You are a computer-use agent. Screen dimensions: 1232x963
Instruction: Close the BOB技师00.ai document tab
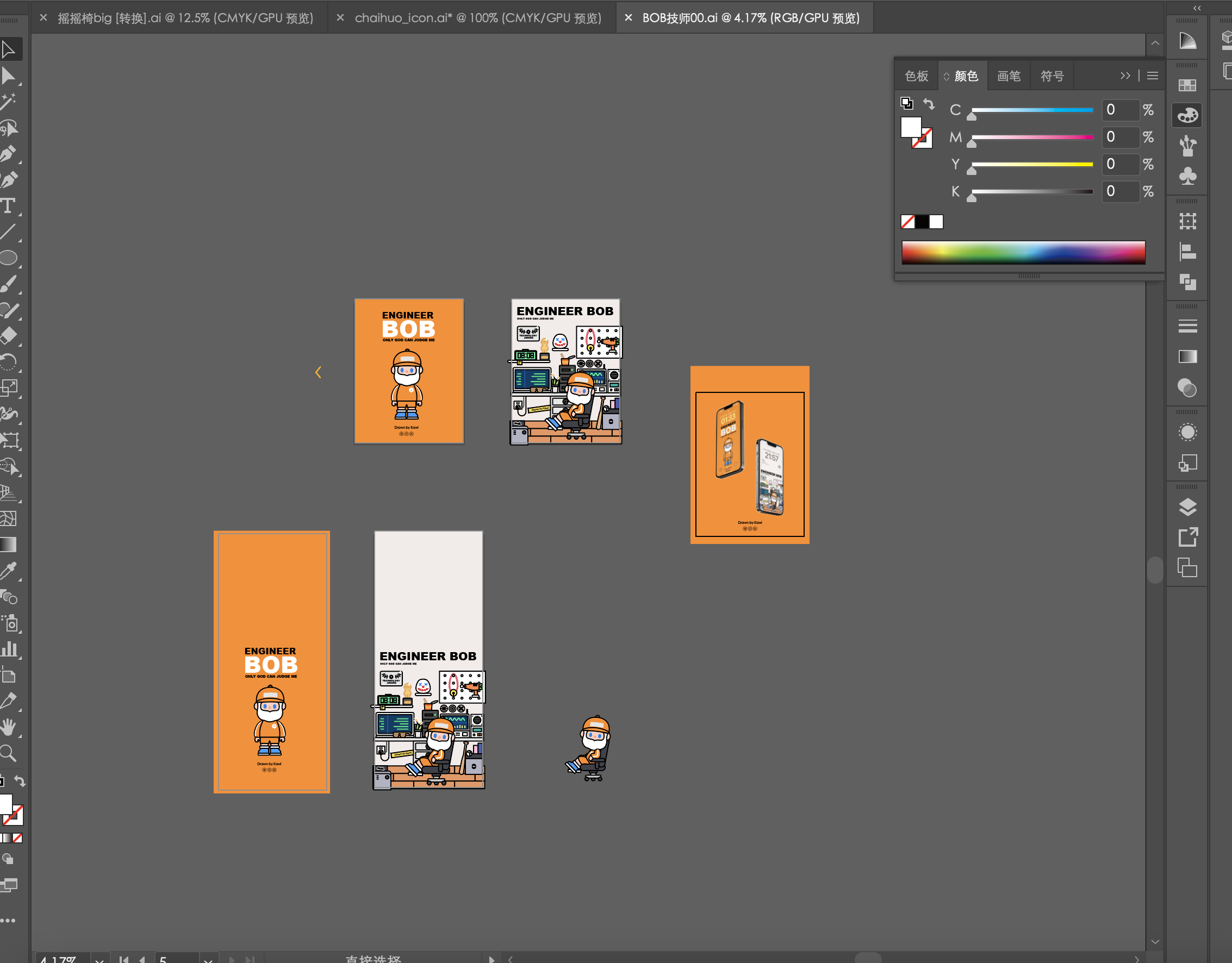tap(629, 18)
